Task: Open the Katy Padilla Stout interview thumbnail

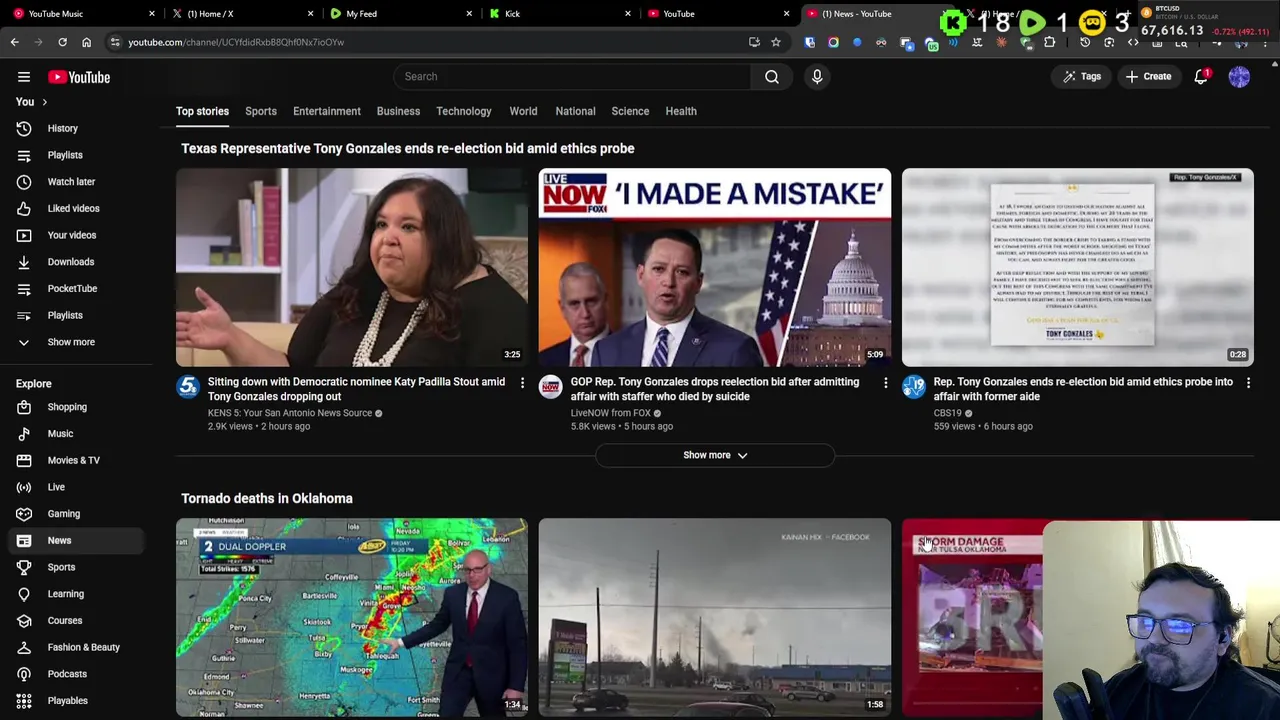Action: (352, 267)
